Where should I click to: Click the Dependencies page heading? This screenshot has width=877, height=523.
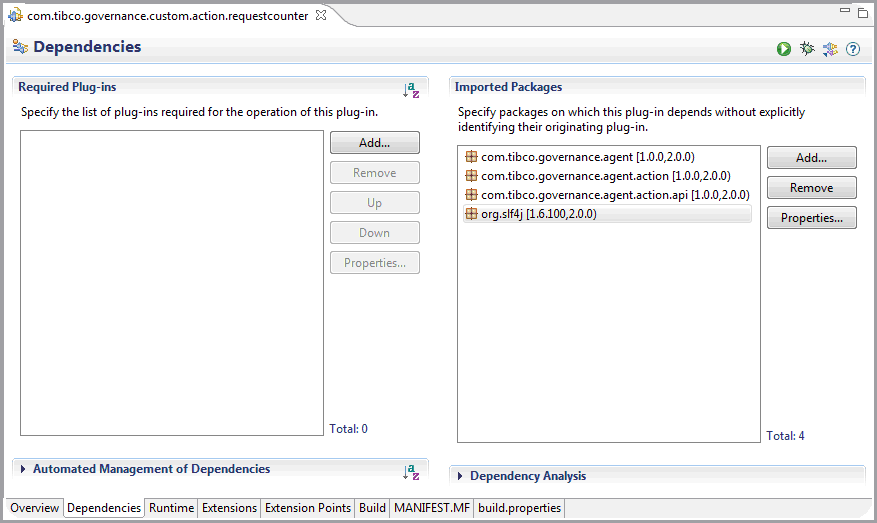pos(87,47)
